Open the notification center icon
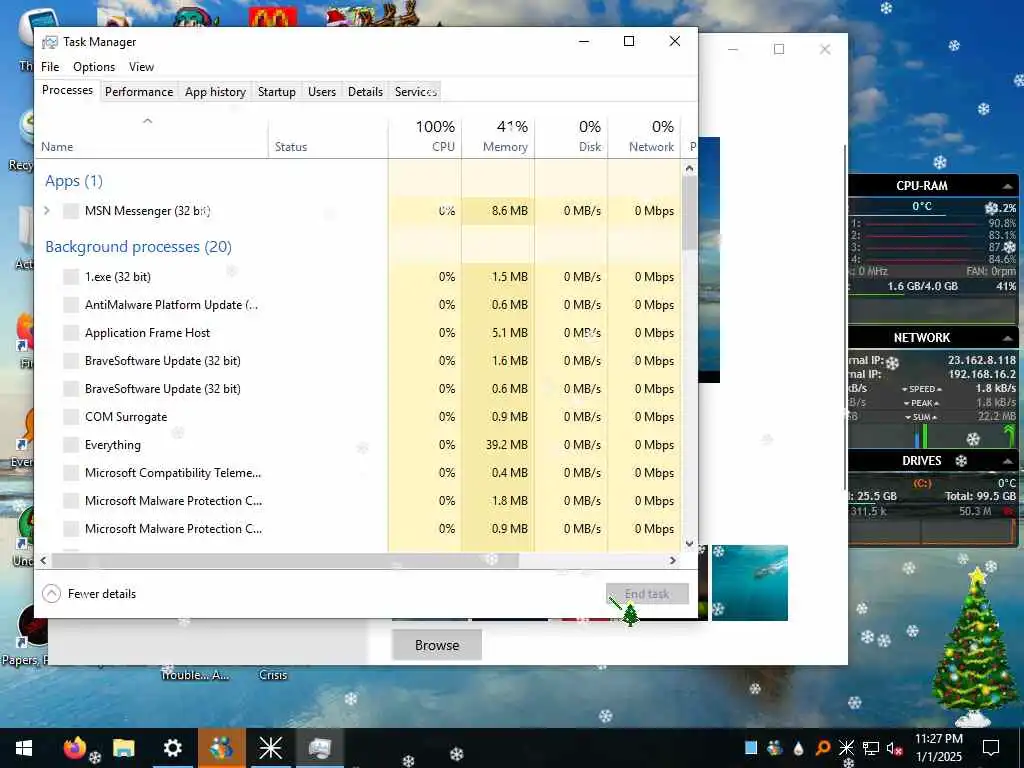The image size is (1024, 768). [991, 748]
